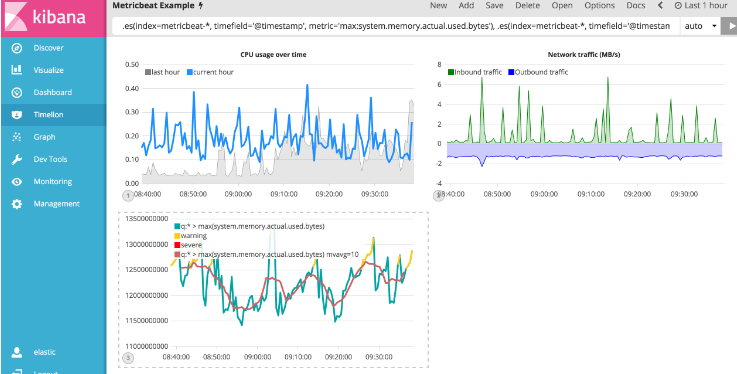Toggle the 'last hour' series legend

[162, 72]
